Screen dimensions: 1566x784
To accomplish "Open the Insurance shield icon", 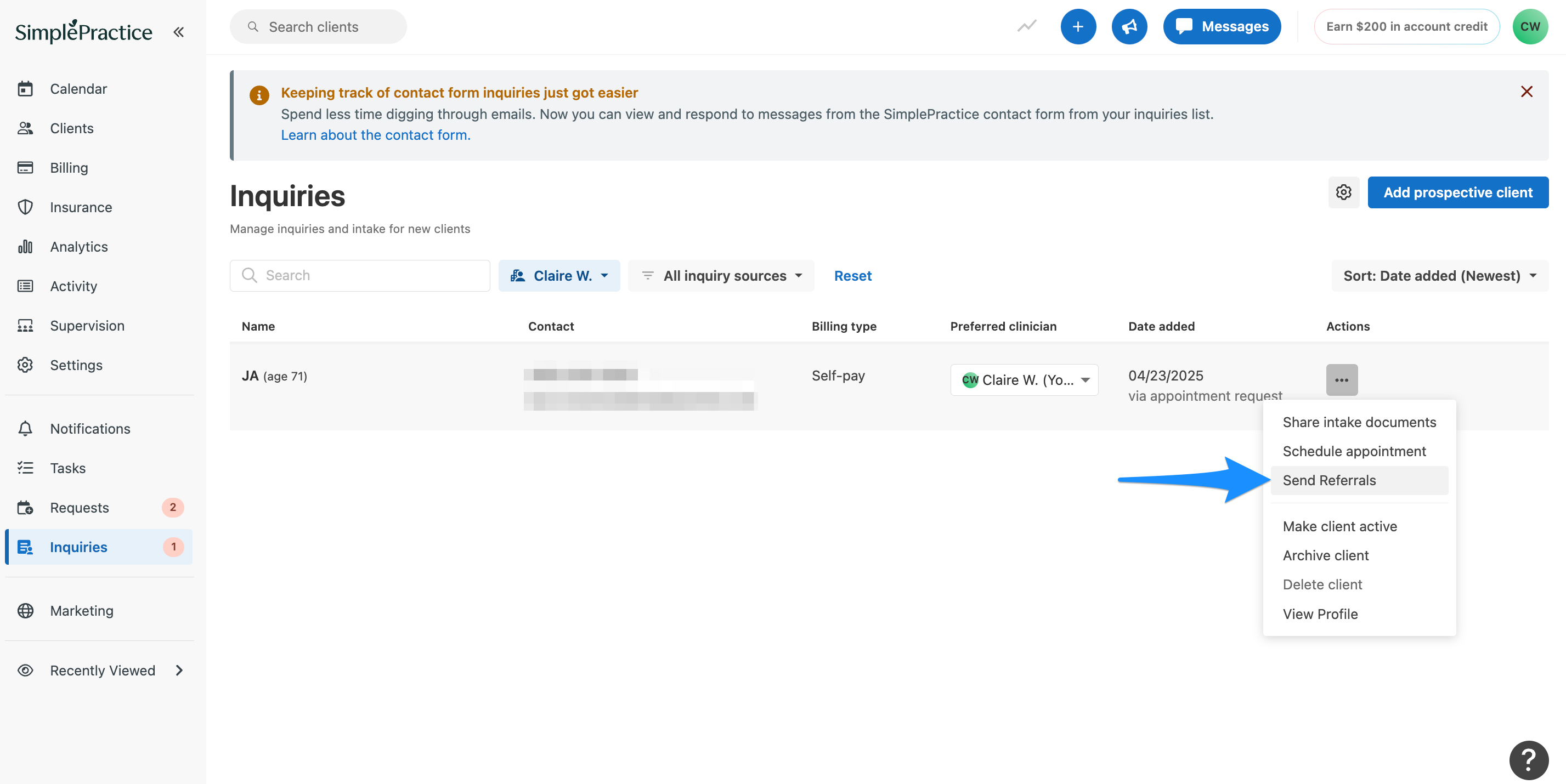I will coord(25,207).
